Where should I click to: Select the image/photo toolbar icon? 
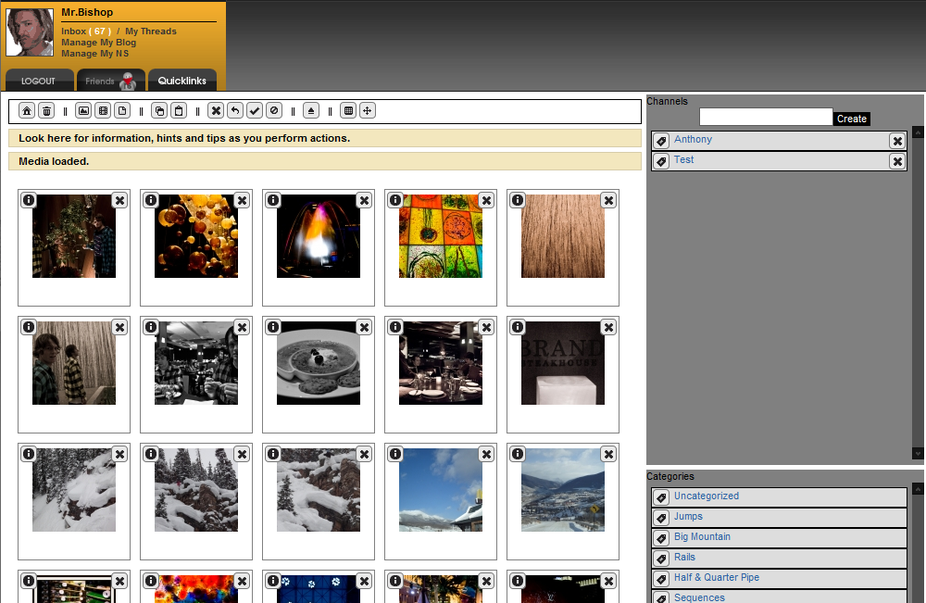[x=84, y=110]
